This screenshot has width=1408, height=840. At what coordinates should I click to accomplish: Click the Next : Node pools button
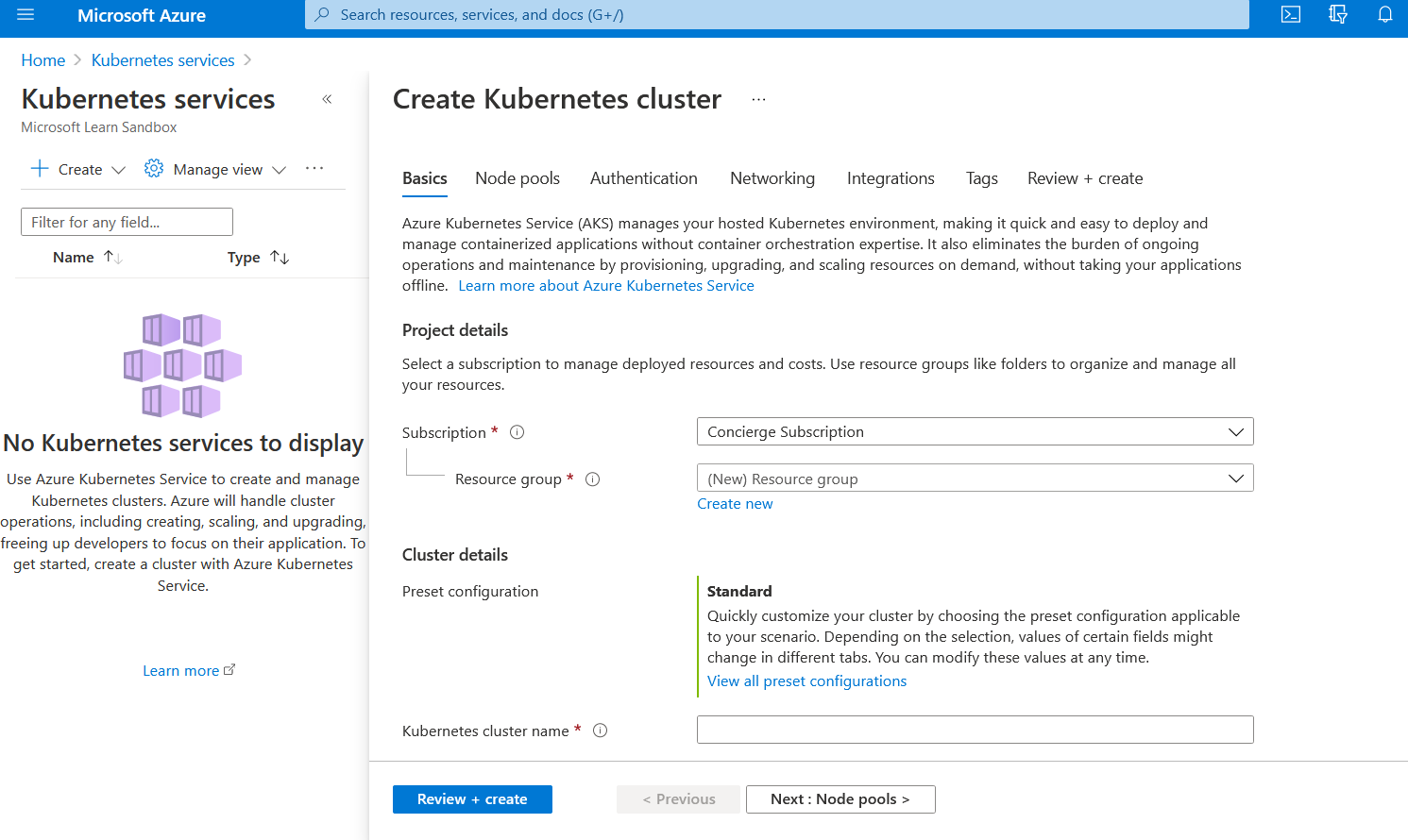coord(840,798)
